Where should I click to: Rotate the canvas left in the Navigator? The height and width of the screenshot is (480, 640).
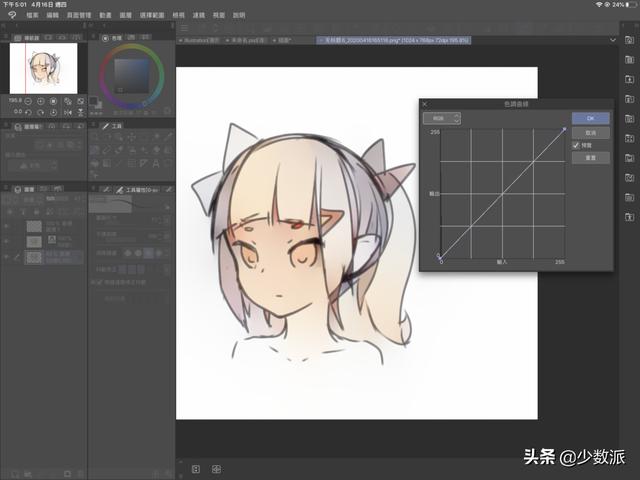click(x=28, y=112)
